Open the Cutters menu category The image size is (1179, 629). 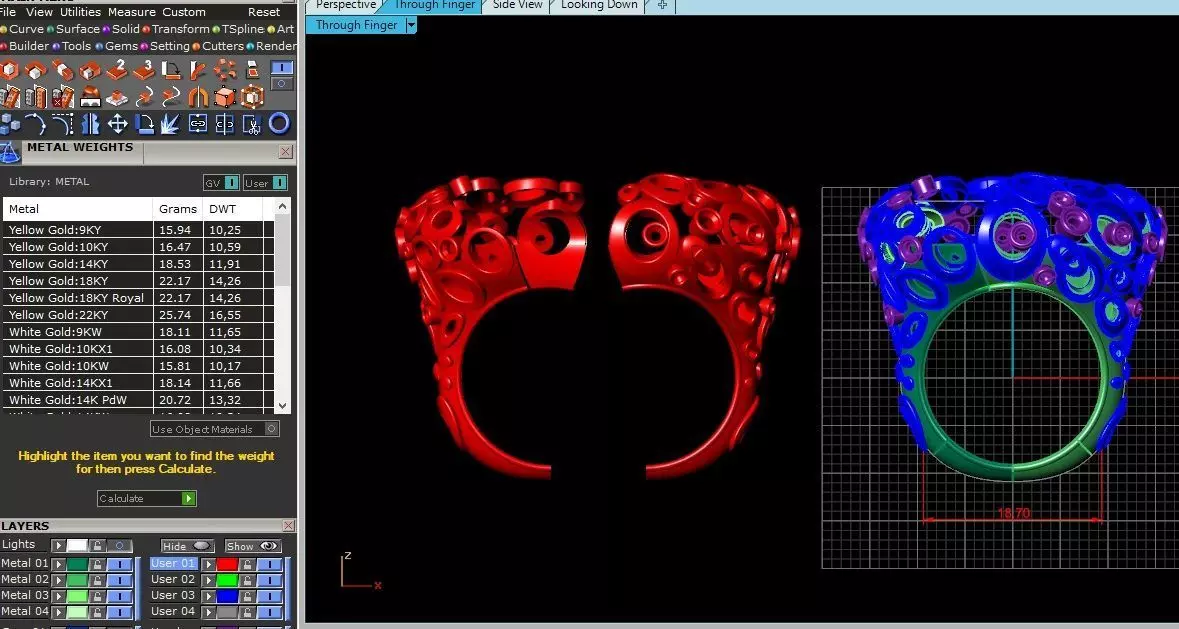(223, 46)
